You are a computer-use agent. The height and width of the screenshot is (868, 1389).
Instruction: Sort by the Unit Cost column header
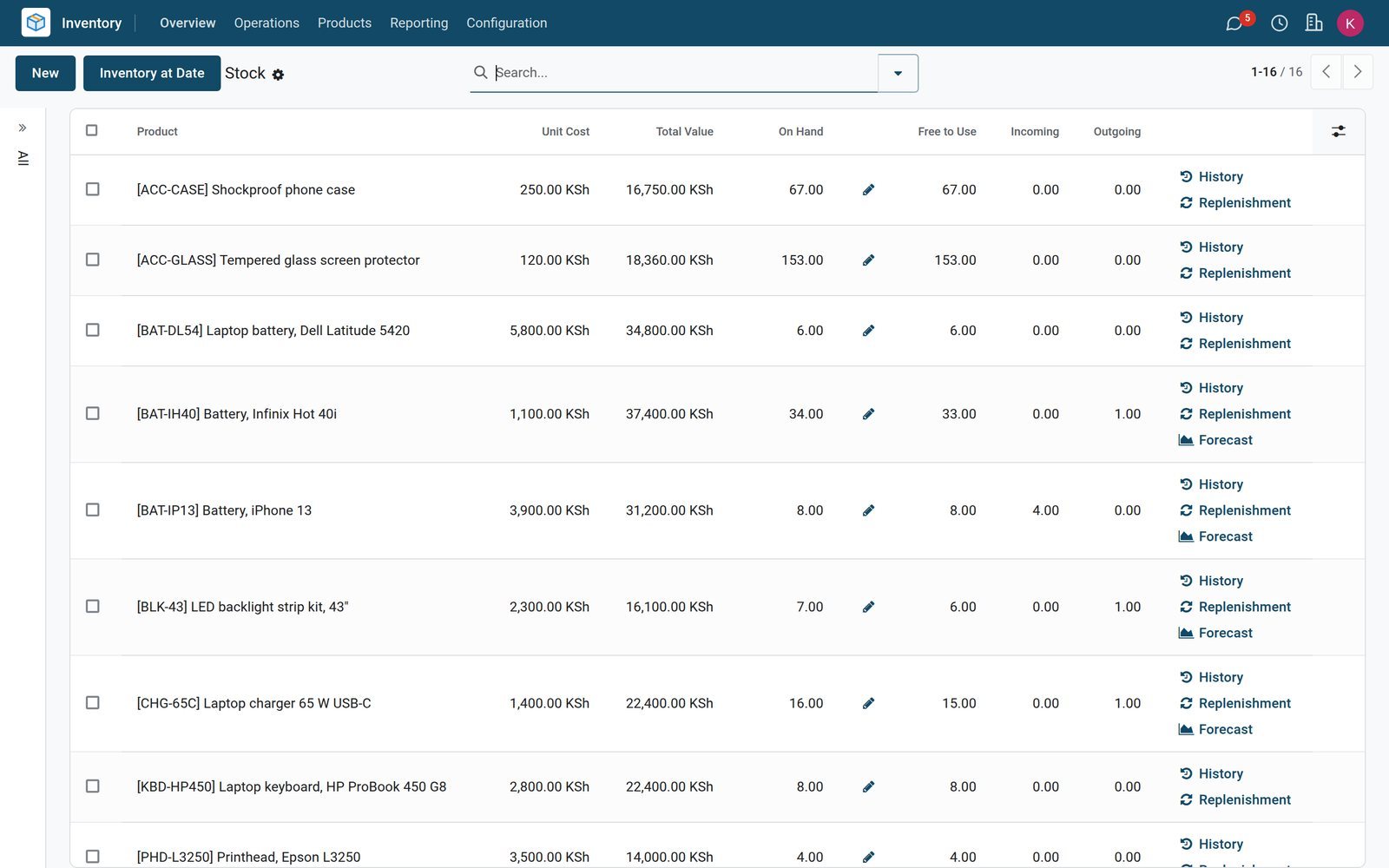pyautogui.click(x=565, y=132)
